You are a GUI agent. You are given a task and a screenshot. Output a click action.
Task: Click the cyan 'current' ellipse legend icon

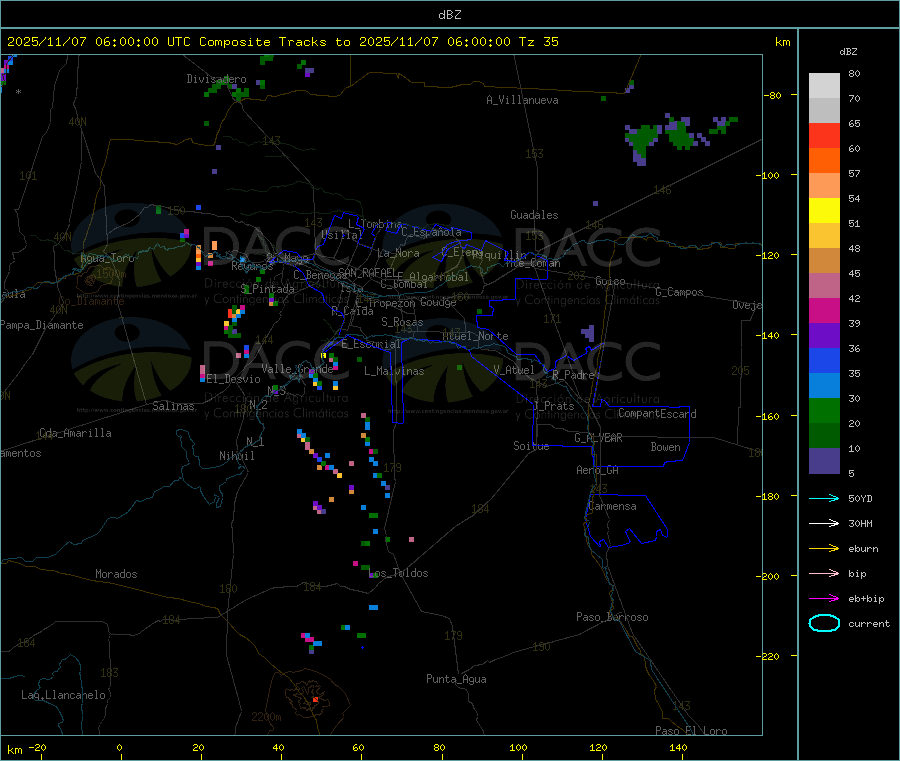tap(824, 623)
